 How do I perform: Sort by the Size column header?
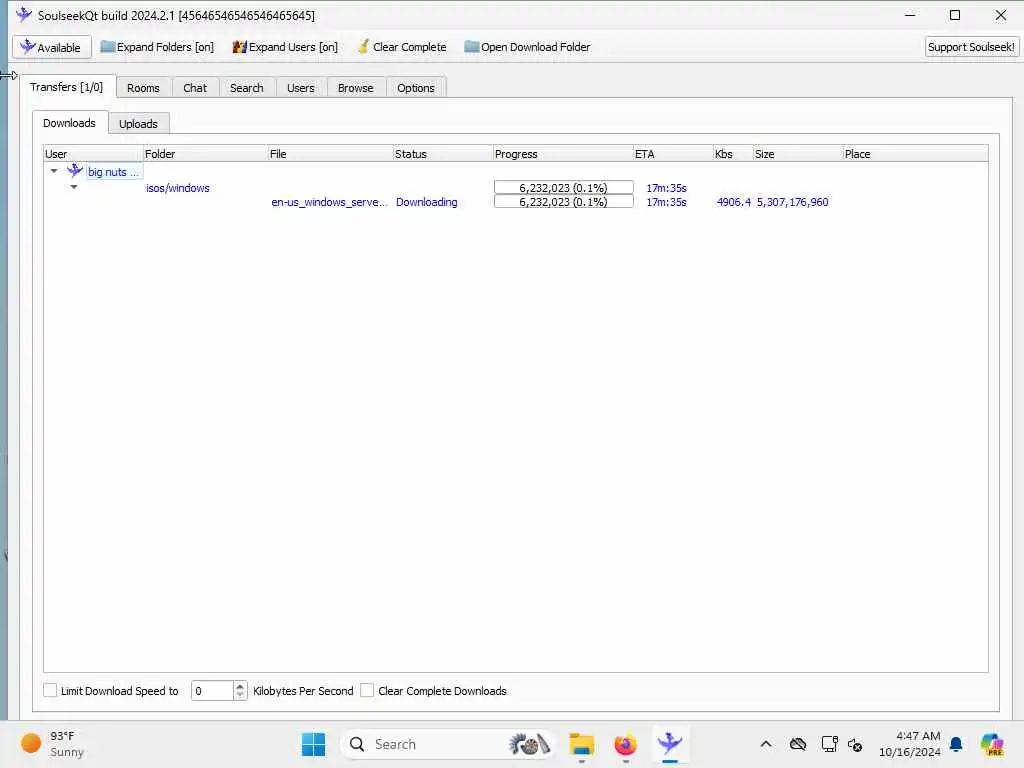[x=797, y=154]
